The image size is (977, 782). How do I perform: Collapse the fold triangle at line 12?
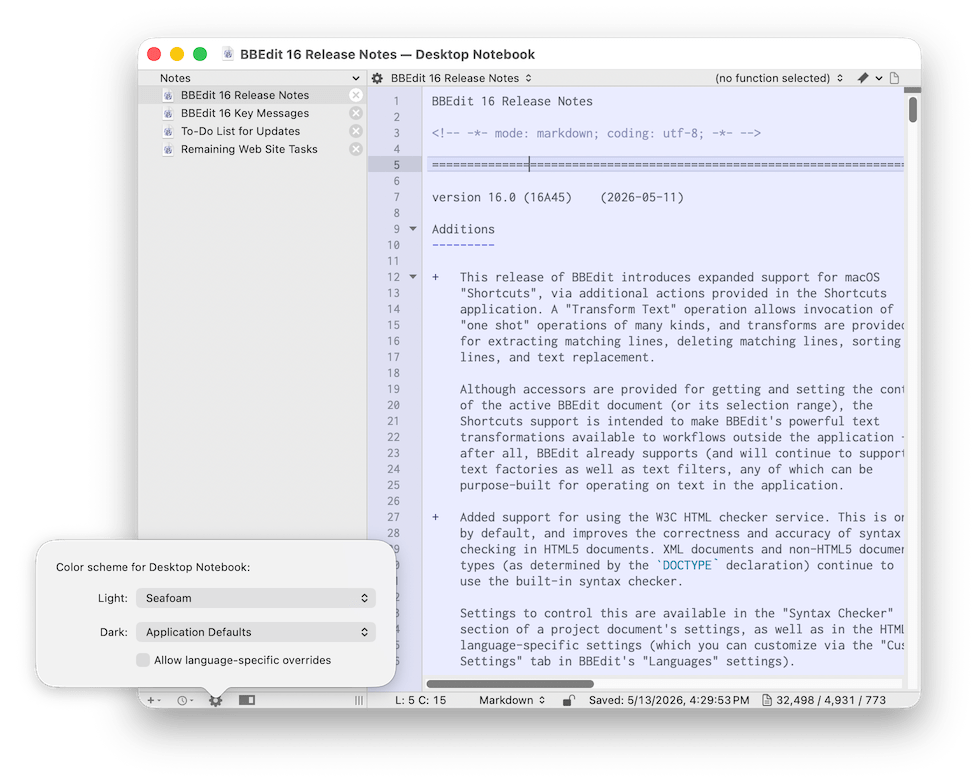pos(413,277)
